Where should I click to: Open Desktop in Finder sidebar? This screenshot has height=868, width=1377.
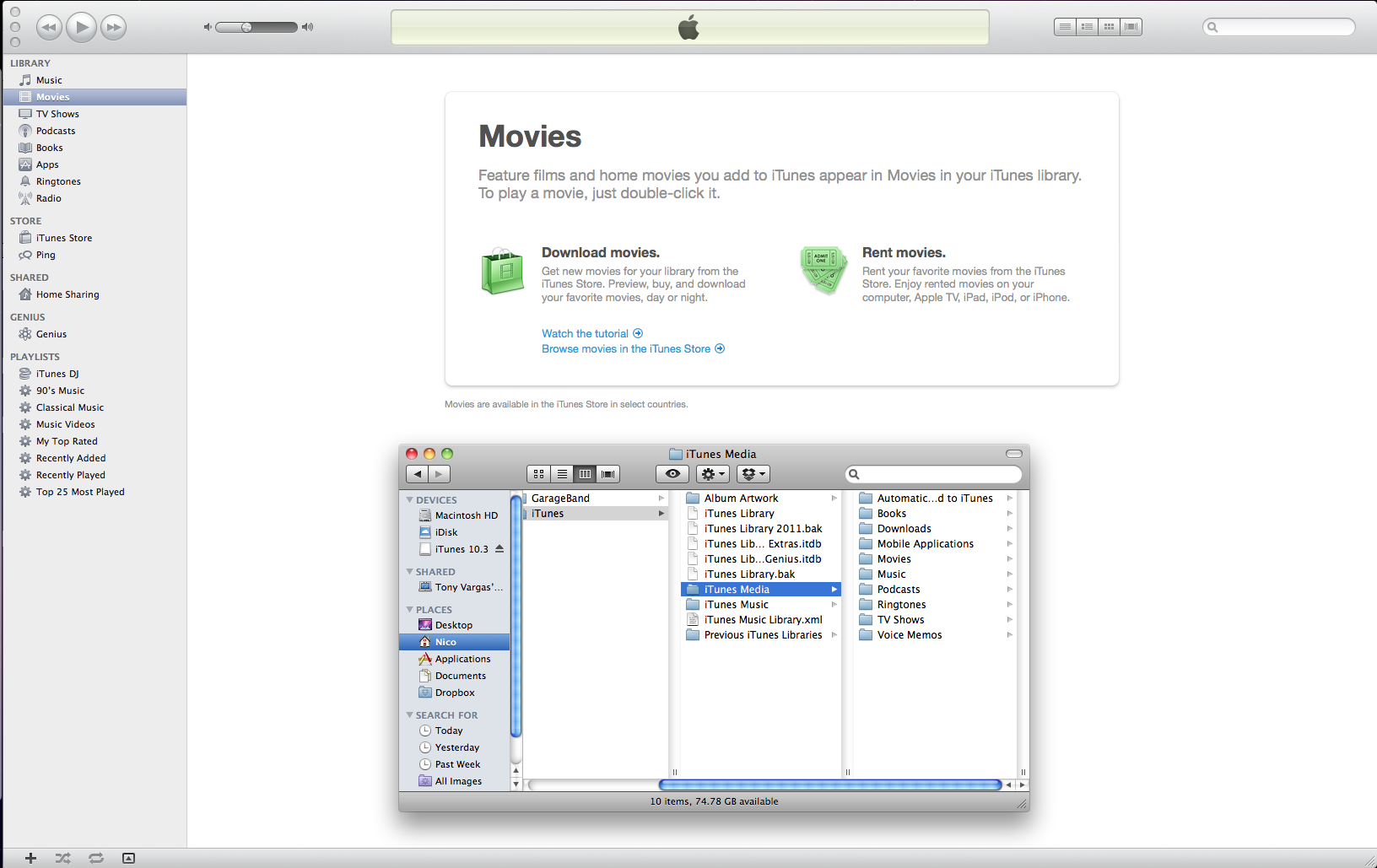(x=454, y=625)
